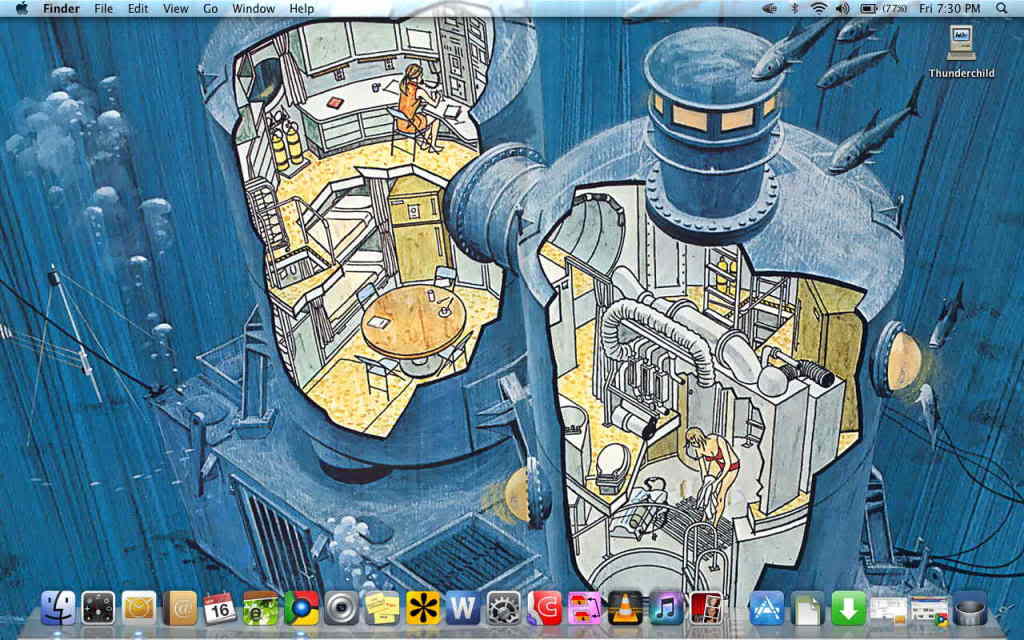Launch Photo Booth from the Dock
The height and width of the screenshot is (640, 1024).
point(706,608)
